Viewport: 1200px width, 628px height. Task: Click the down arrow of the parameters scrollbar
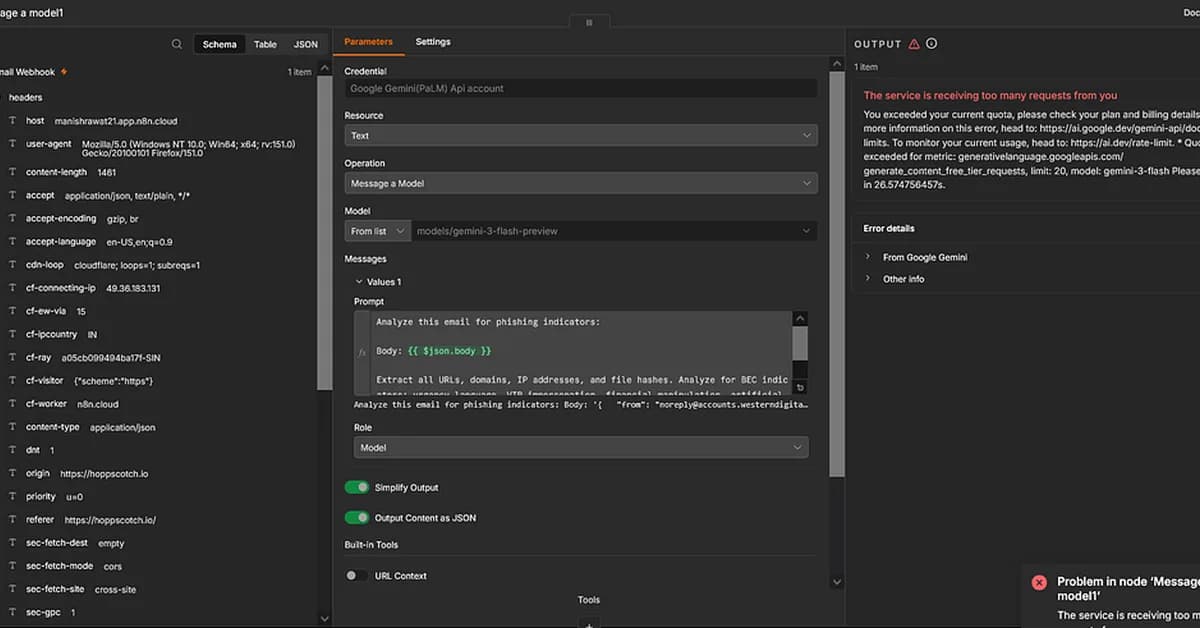click(x=837, y=582)
